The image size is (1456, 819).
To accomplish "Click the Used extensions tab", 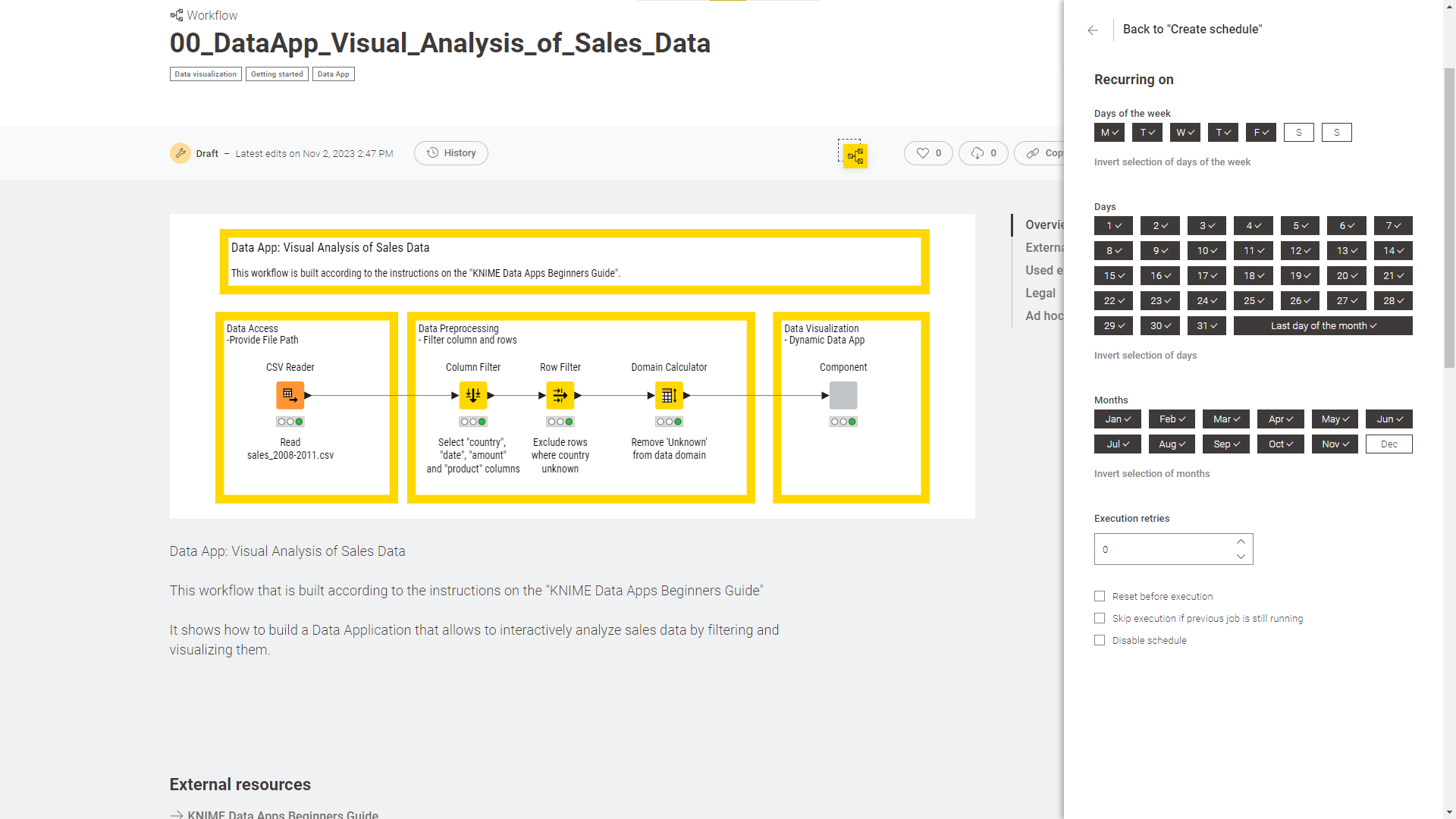I will [1043, 270].
